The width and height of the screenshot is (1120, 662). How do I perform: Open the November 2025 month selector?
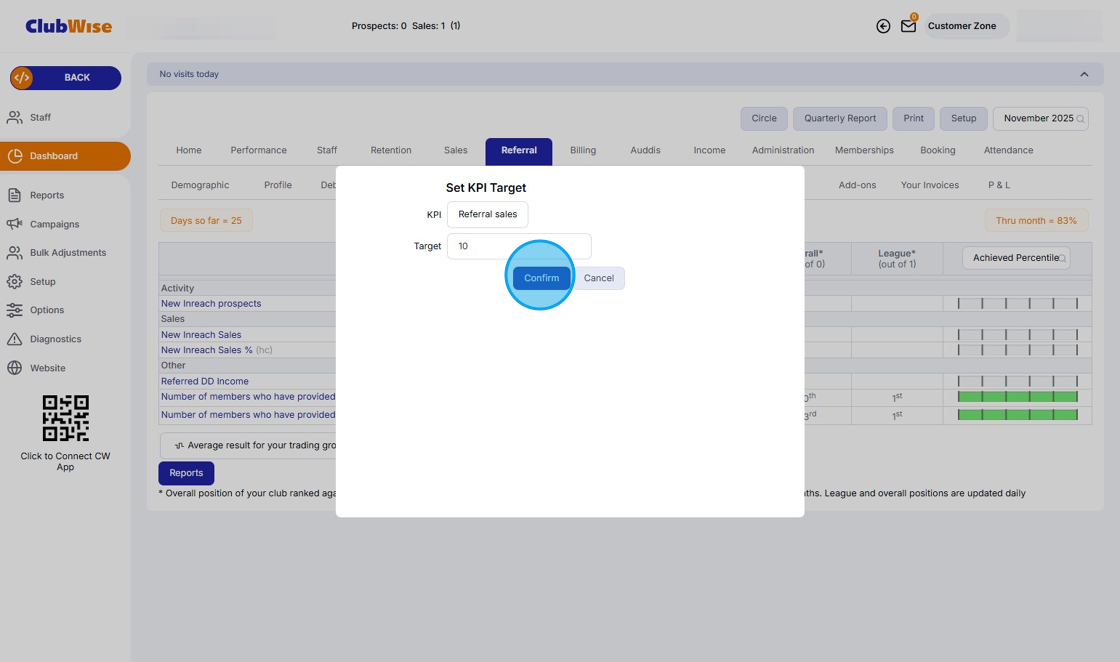pyautogui.click(x=1041, y=119)
